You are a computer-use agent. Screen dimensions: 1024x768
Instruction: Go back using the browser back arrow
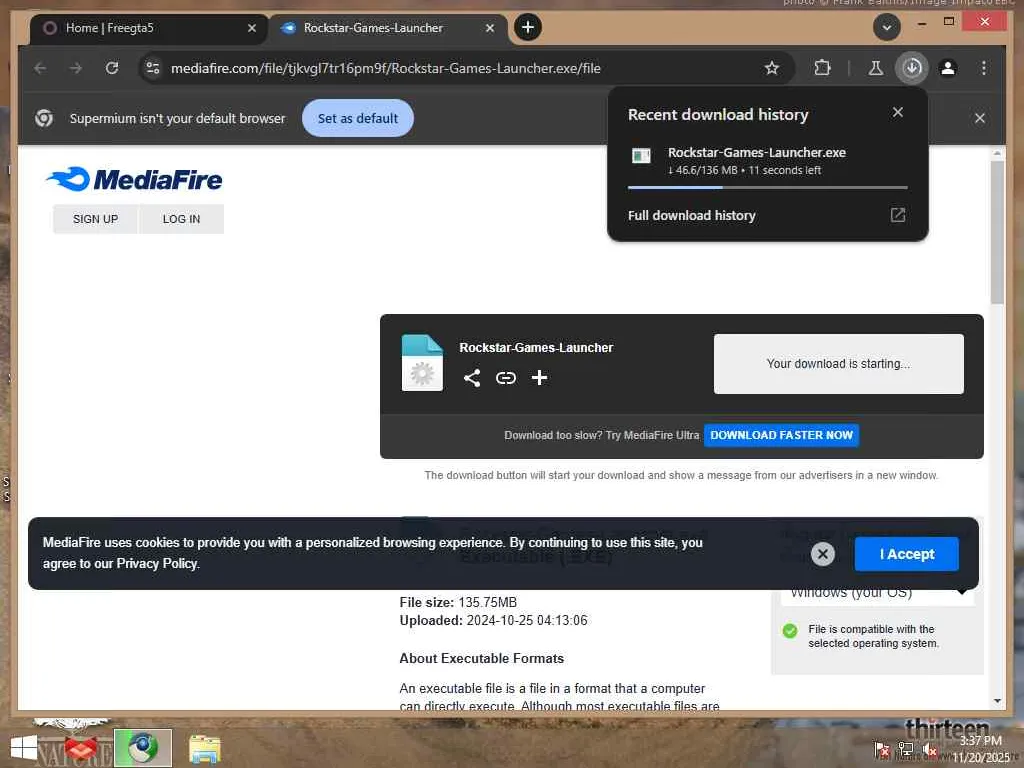pos(40,68)
